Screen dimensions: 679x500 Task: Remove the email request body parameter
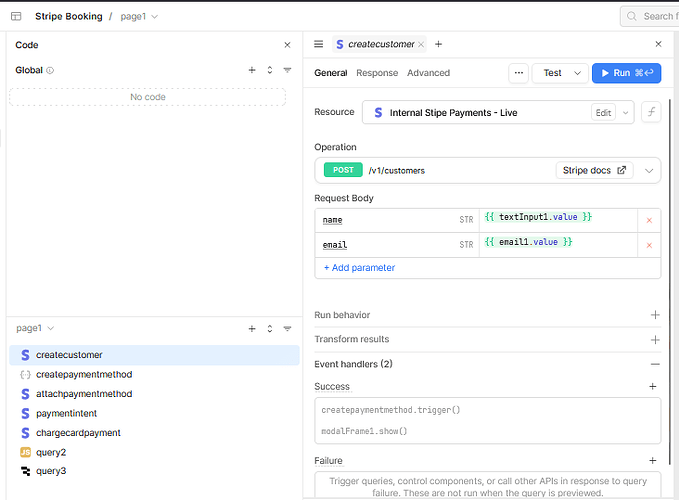pos(649,245)
